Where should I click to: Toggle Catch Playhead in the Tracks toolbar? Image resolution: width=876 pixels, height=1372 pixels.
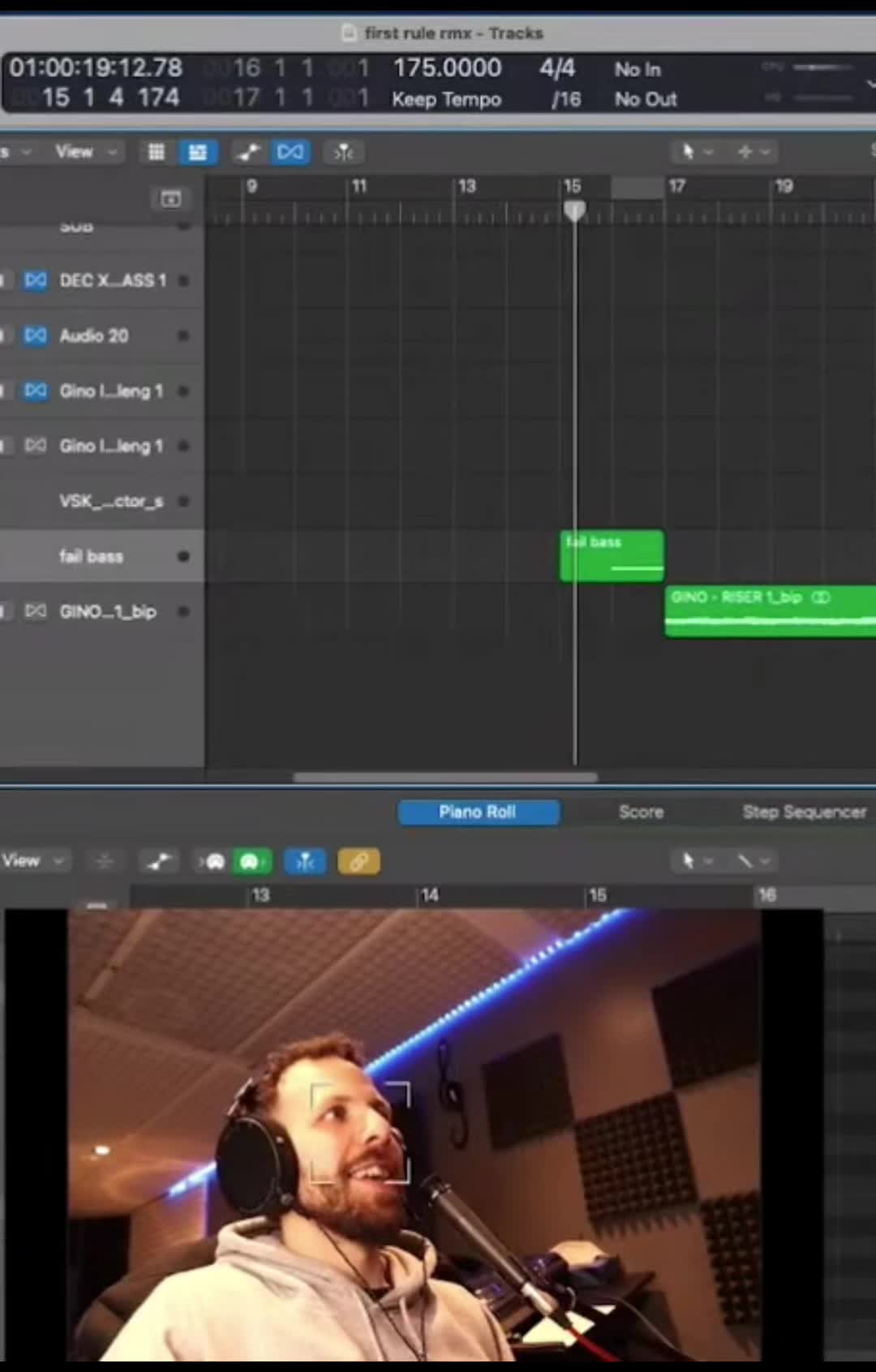point(344,152)
